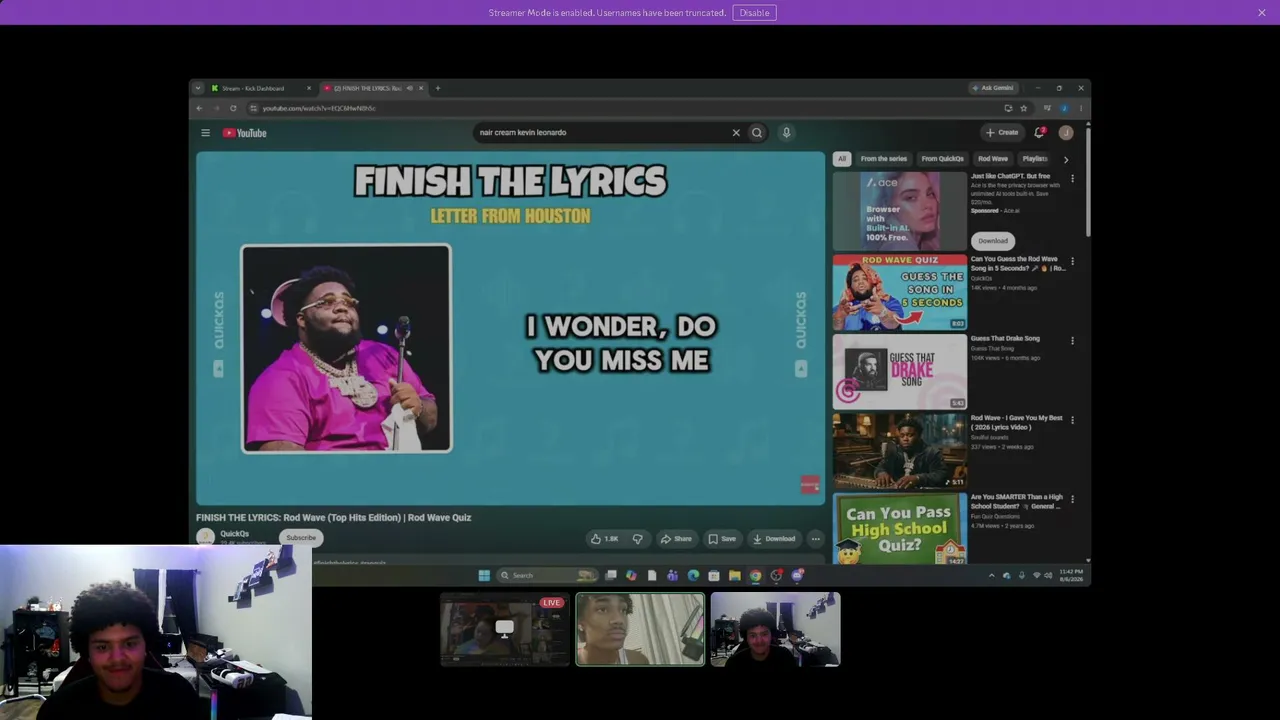Open a new browser tab with plus
This screenshot has width=1280, height=720.
437,88
